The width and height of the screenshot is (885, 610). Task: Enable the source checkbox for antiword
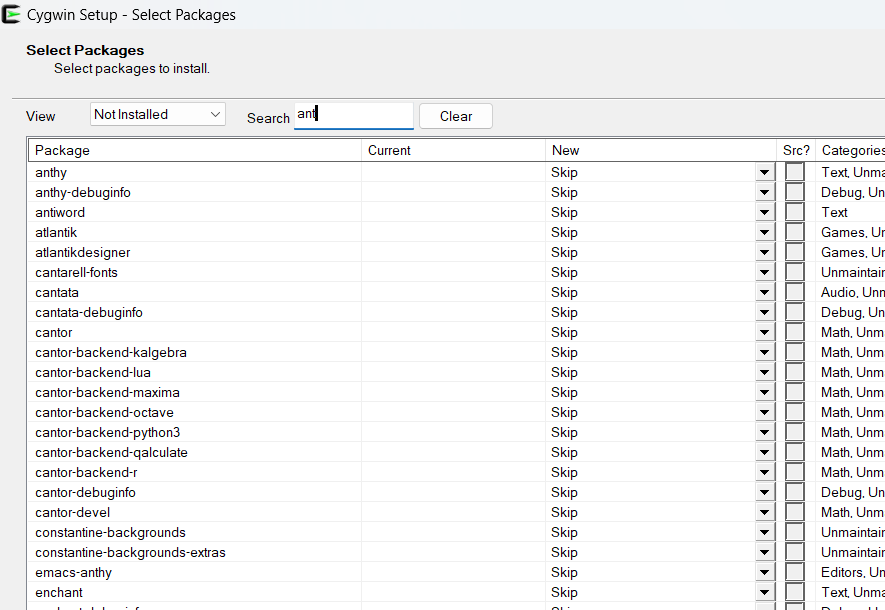pyautogui.click(x=795, y=212)
